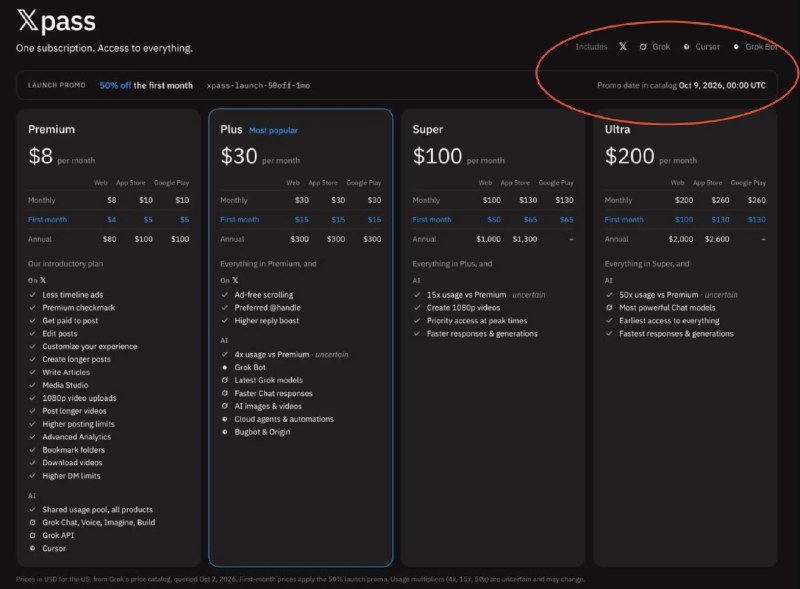Click the checkmark next to "Ad-free scrolling"

[x=224, y=294]
